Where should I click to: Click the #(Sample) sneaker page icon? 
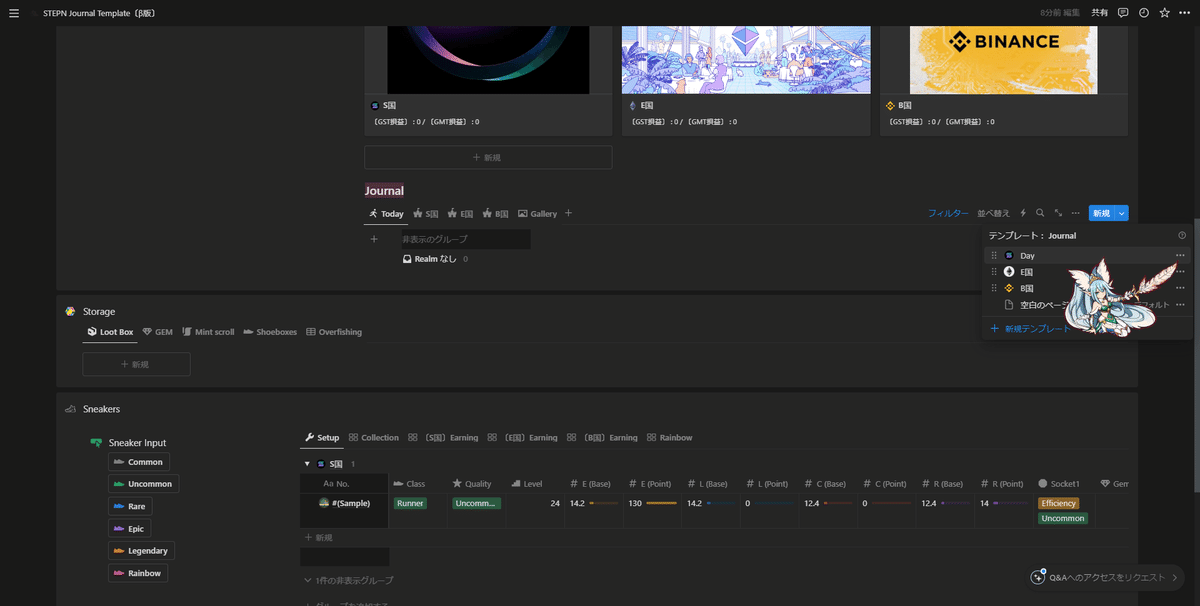324,503
